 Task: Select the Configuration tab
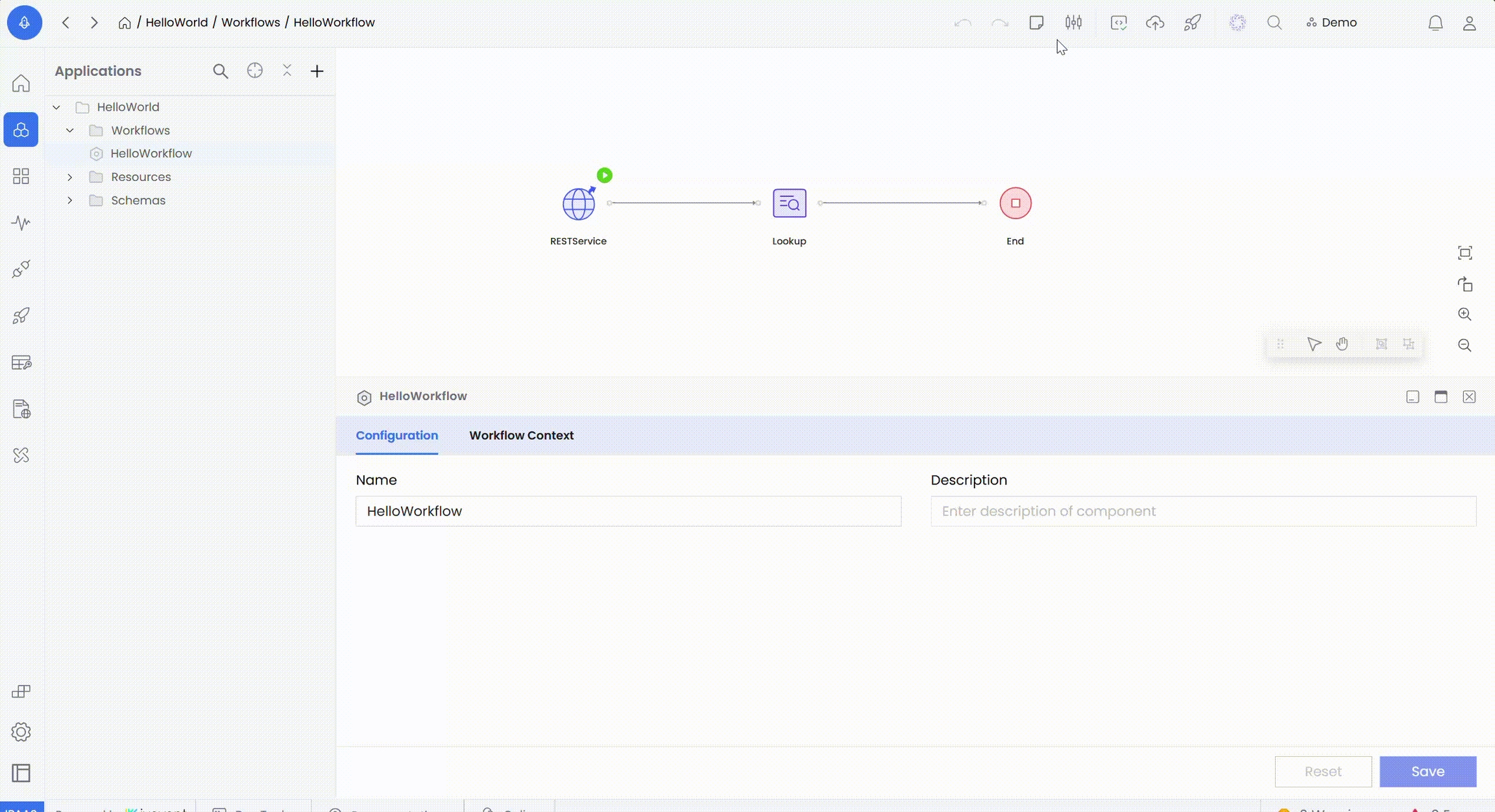pyautogui.click(x=396, y=435)
